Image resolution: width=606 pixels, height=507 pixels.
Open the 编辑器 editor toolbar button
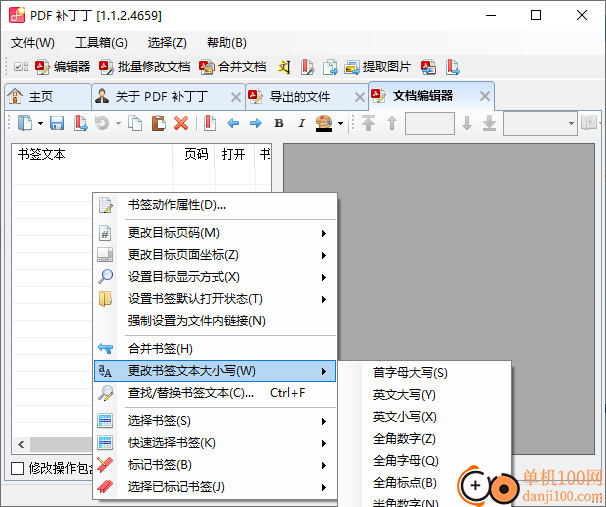[62, 67]
